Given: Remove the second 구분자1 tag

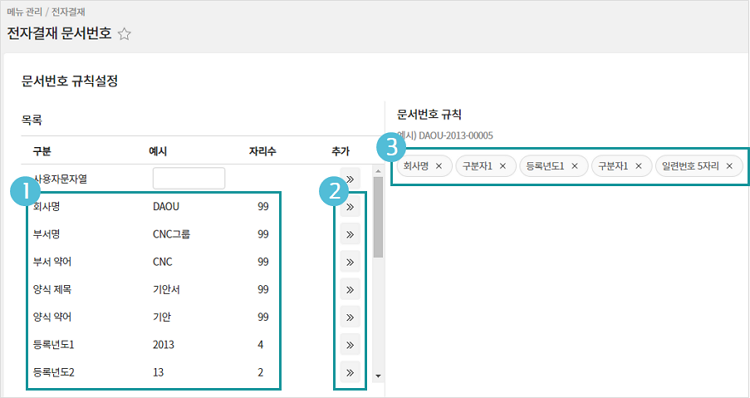Looking at the screenshot, I should (638, 166).
